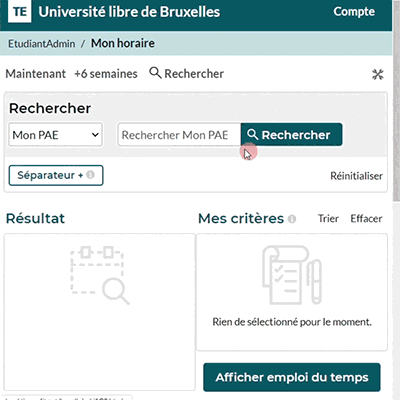The image size is (400, 400).
Task: Click the Effacer link
Action: [366, 219]
